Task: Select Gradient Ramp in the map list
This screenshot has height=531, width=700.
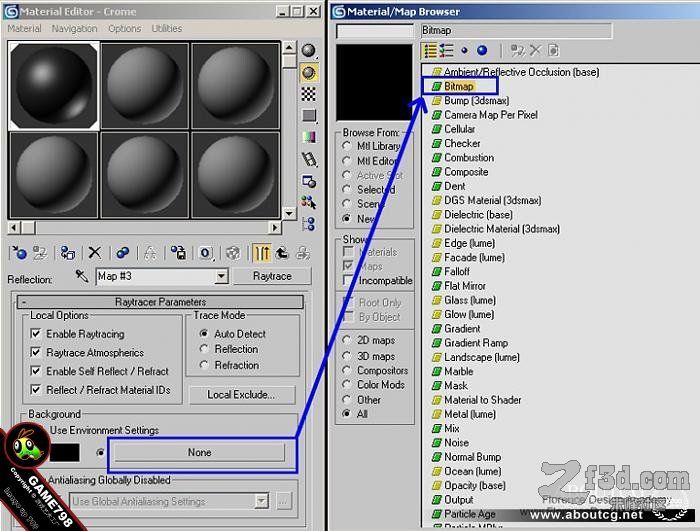Action: (470, 343)
